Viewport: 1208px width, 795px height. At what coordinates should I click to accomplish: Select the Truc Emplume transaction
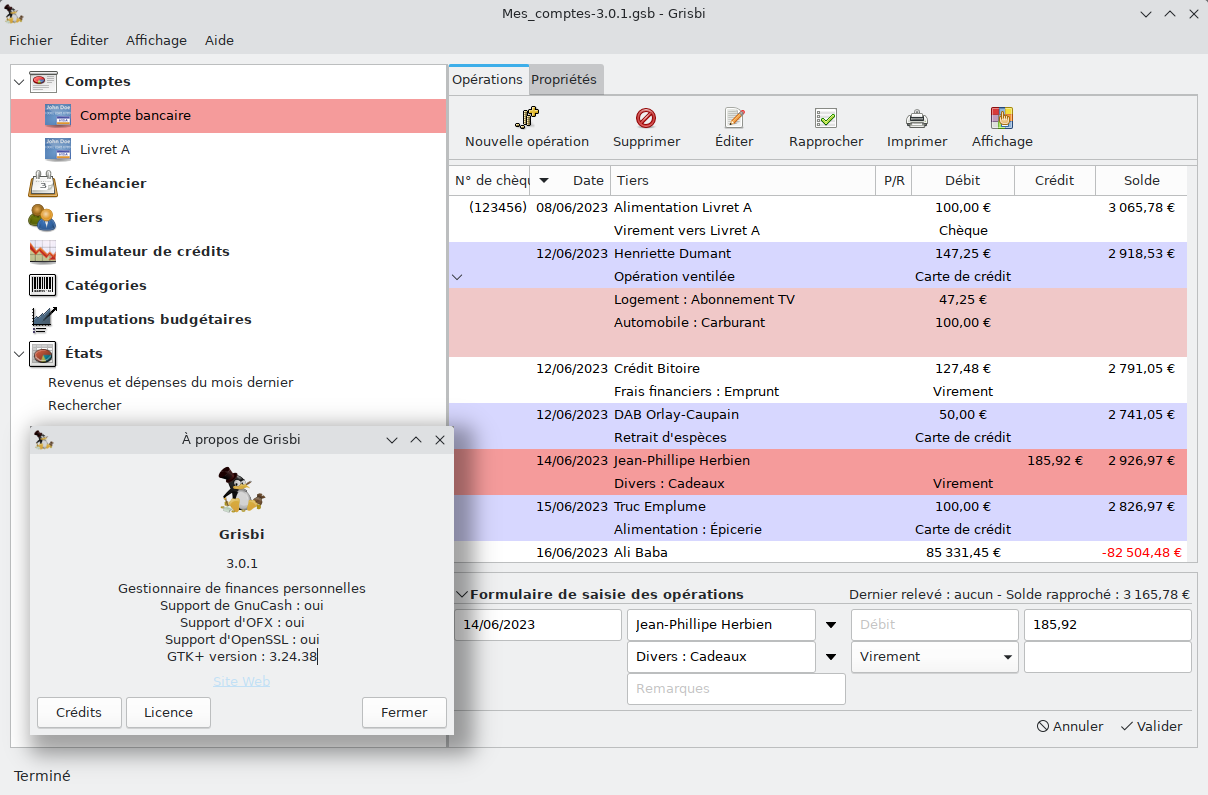818,518
